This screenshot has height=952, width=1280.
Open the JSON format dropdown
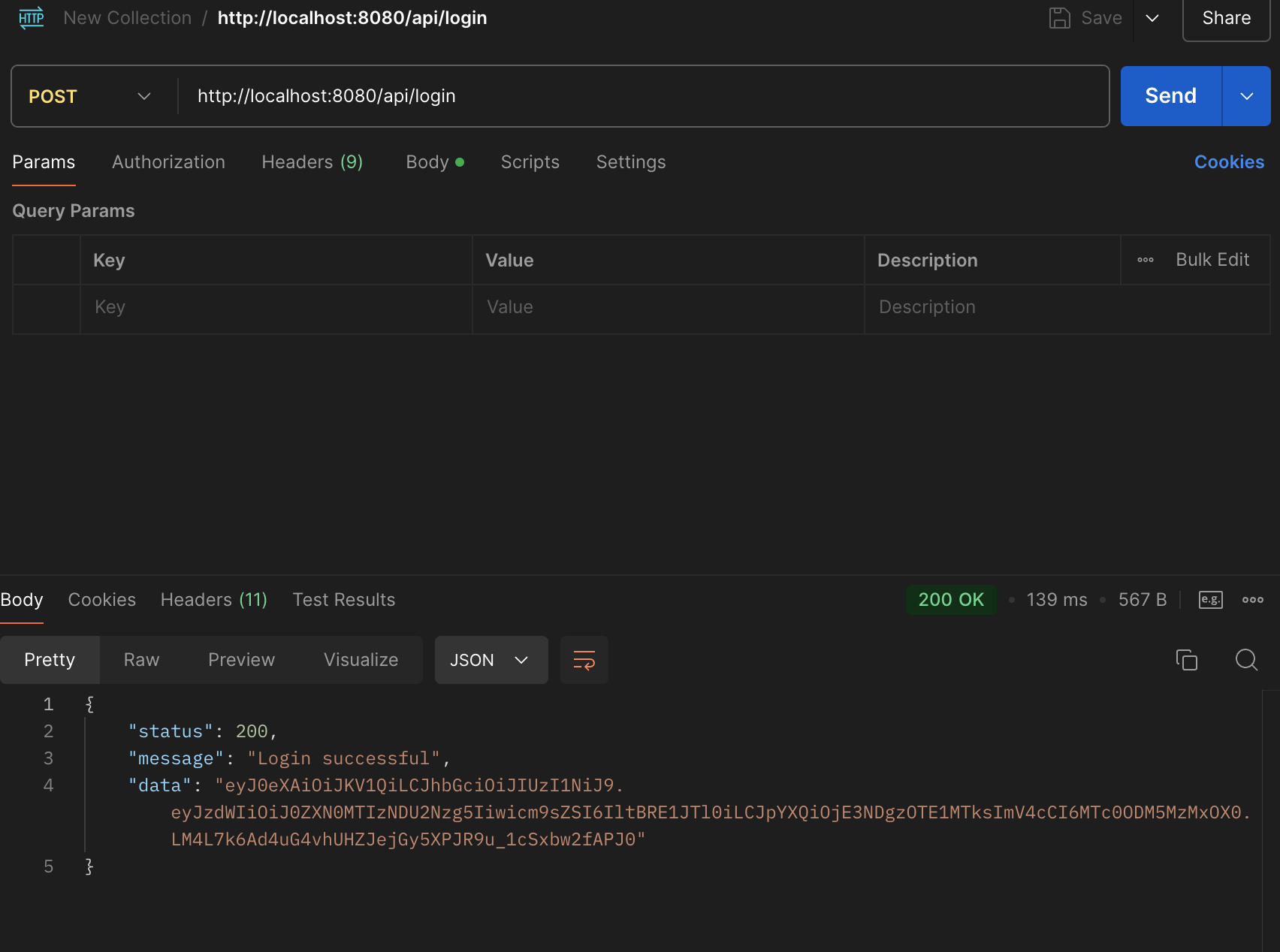491,660
